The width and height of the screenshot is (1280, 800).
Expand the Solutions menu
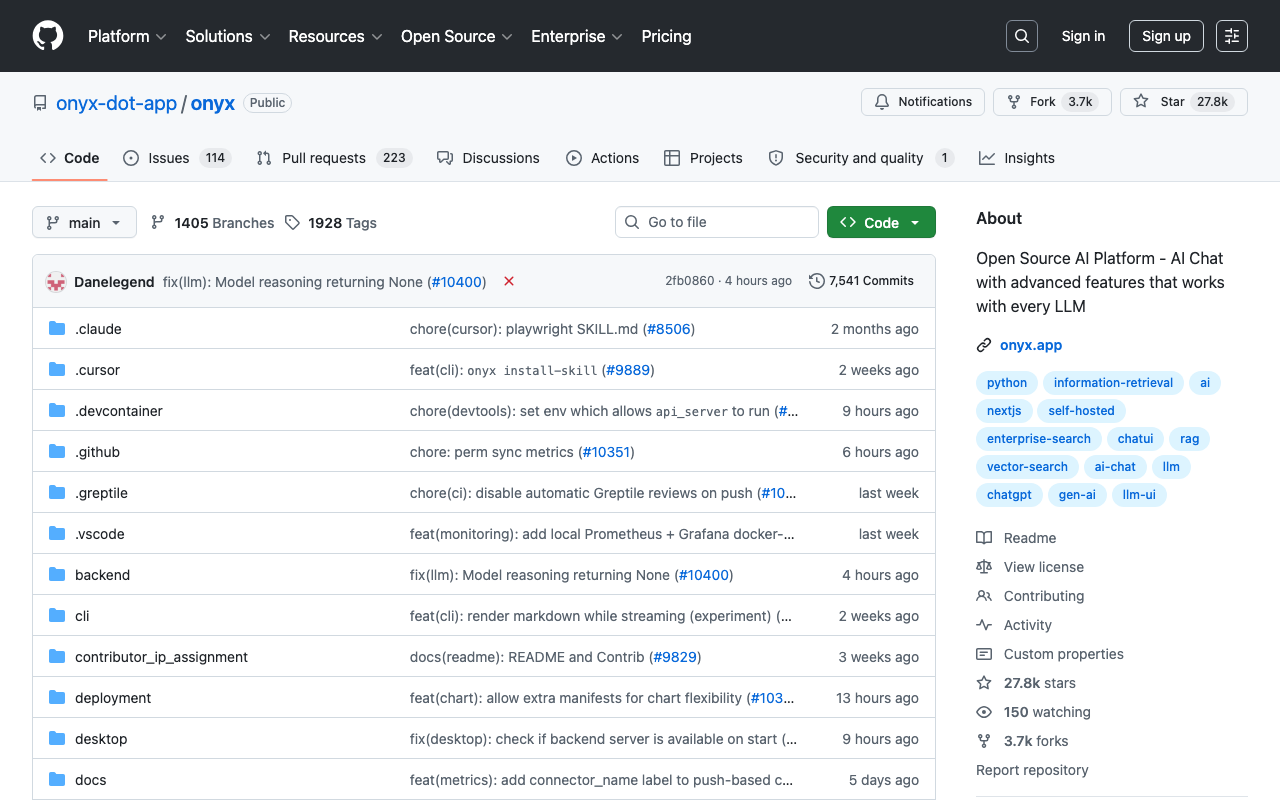pos(228,36)
